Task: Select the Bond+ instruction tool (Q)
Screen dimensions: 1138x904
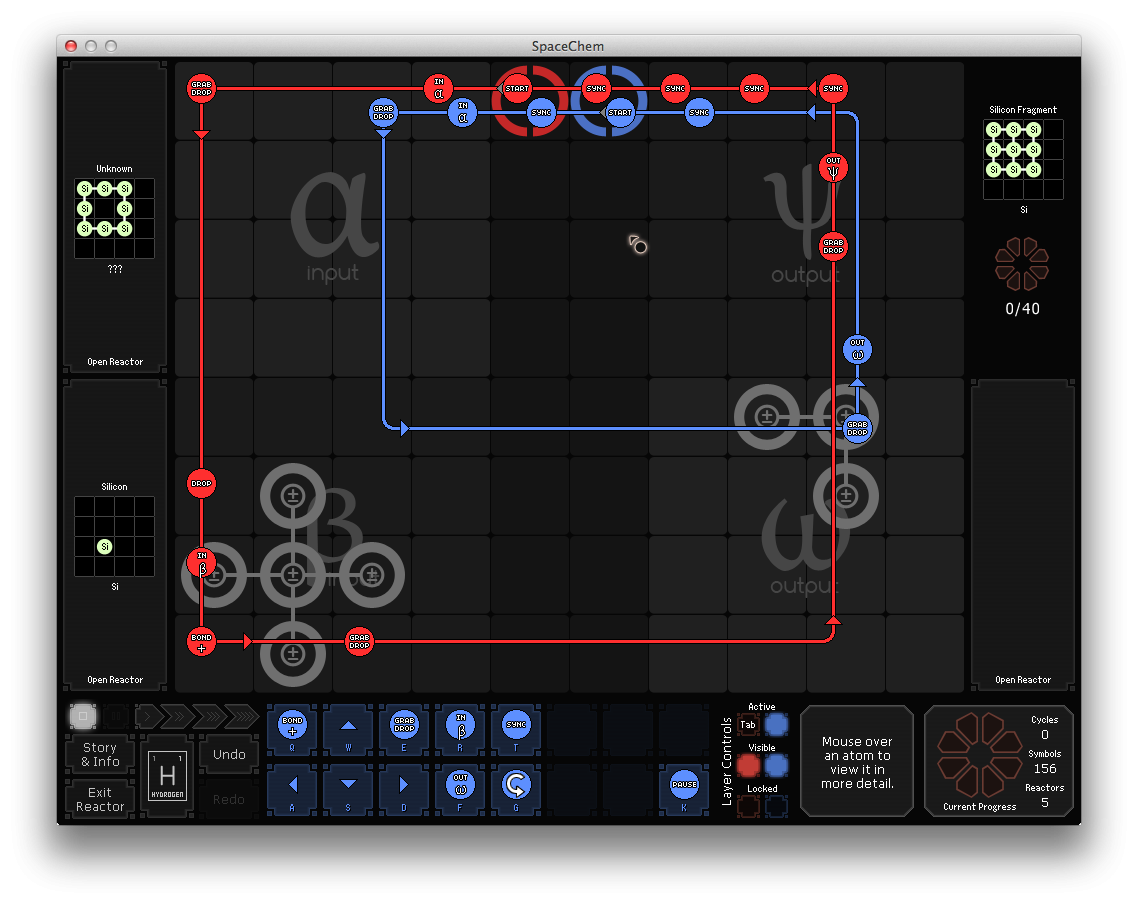Action: [x=292, y=729]
